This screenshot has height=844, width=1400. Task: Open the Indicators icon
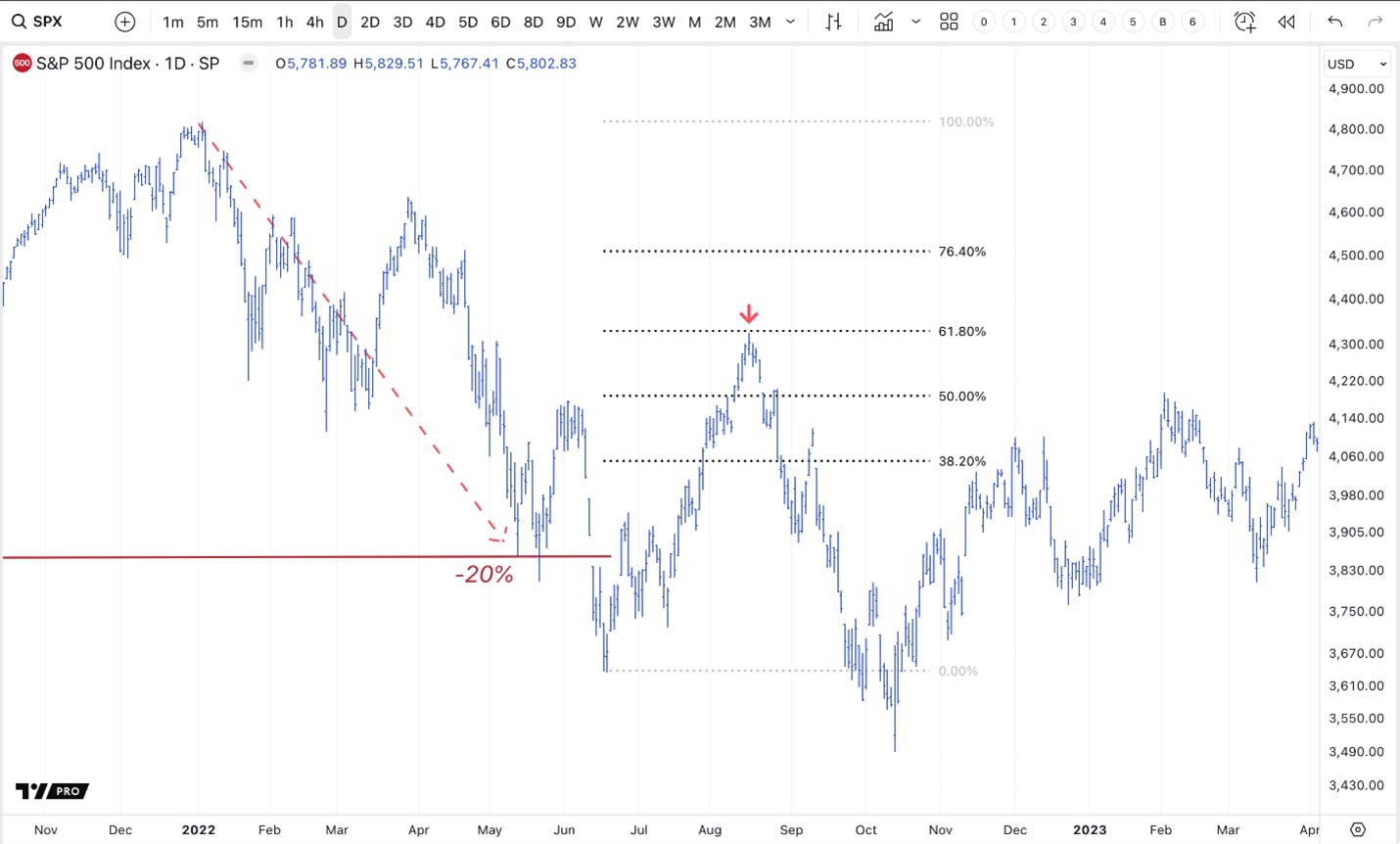pos(883,22)
